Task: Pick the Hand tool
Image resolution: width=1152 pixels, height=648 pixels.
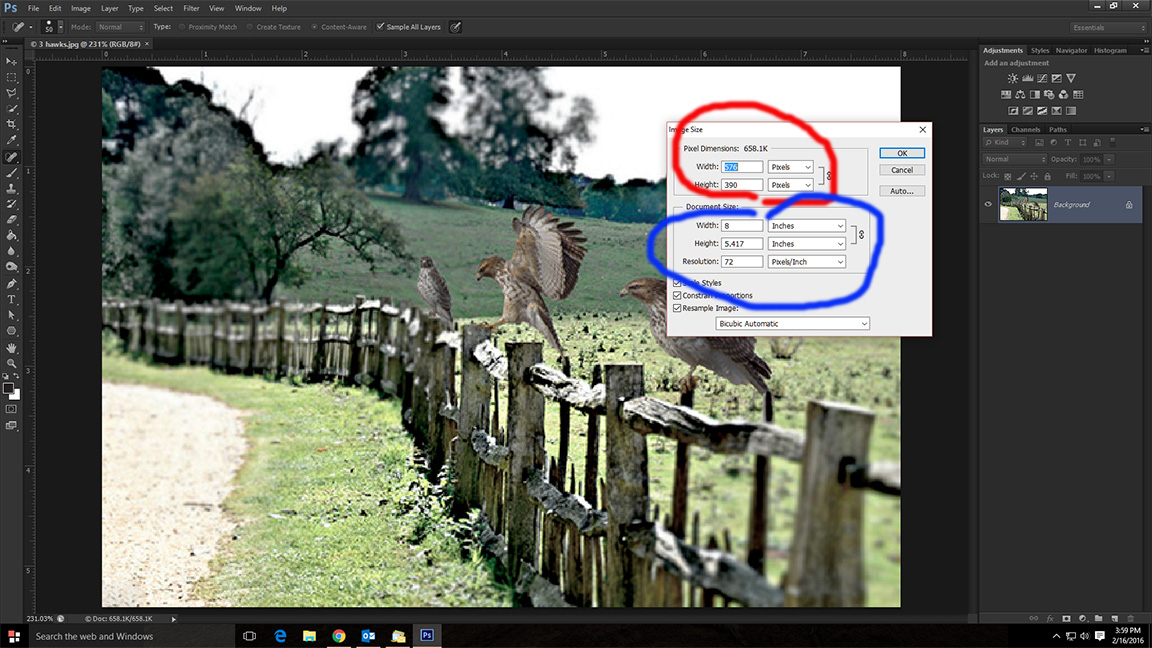Action: [12, 347]
